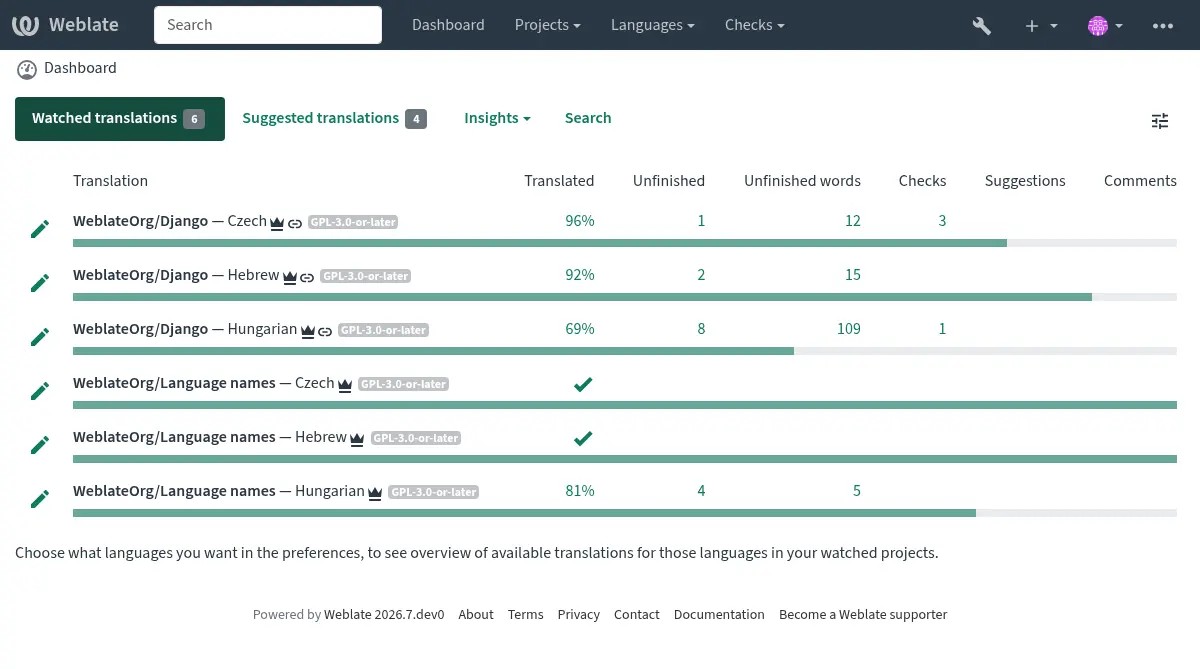Click link icon on Django Czech row
The height and width of the screenshot is (669, 1200).
pos(295,223)
